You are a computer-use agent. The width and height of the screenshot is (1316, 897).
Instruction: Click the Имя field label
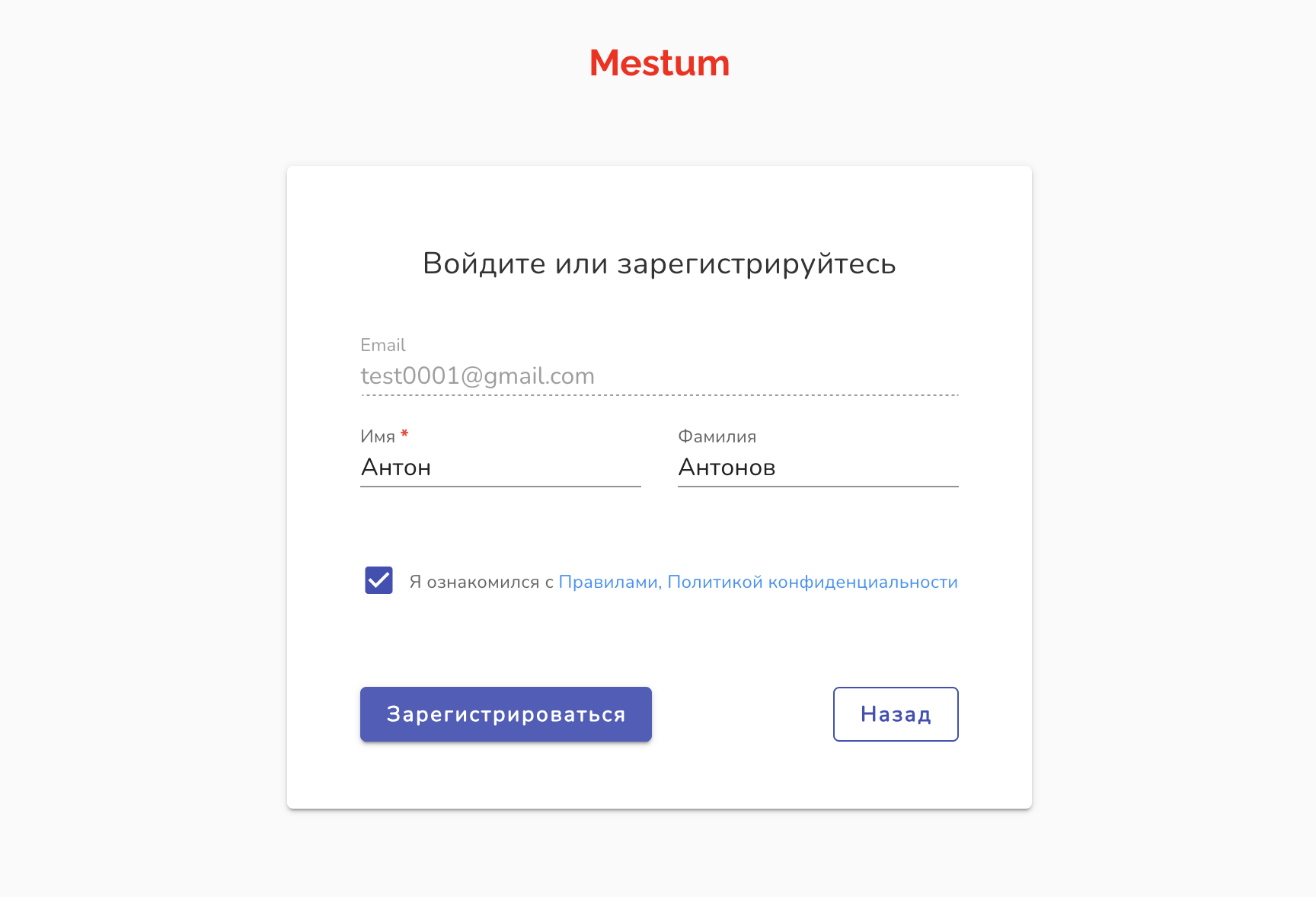tap(378, 437)
